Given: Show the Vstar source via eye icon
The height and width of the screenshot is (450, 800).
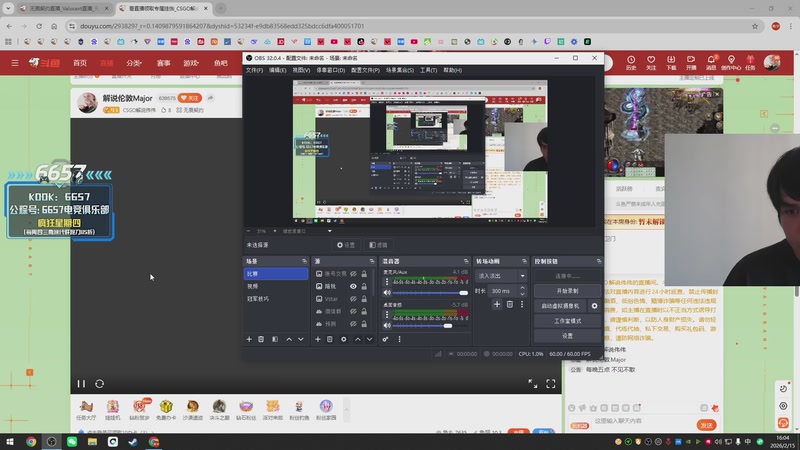Looking at the screenshot, I should coord(353,299).
